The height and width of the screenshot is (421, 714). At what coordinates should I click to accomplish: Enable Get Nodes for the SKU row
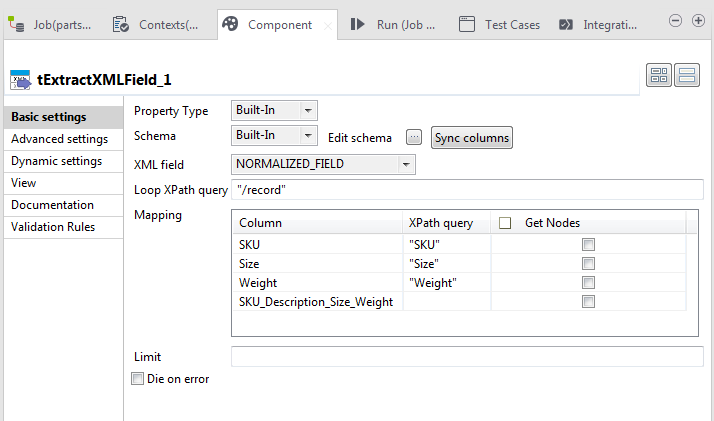click(589, 245)
